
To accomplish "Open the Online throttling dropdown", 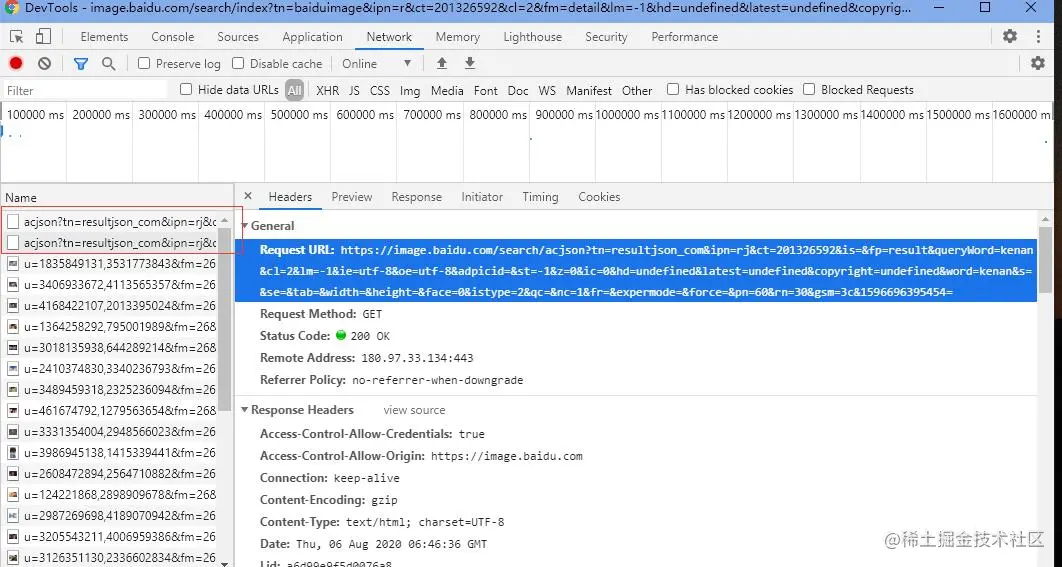I will click(377, 64).
